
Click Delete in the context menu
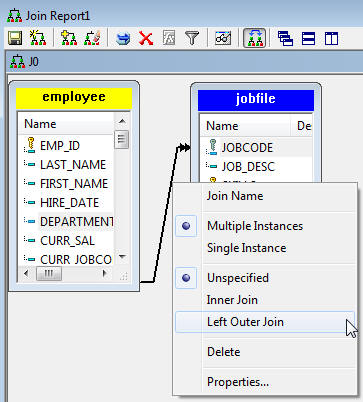(223, 352)
